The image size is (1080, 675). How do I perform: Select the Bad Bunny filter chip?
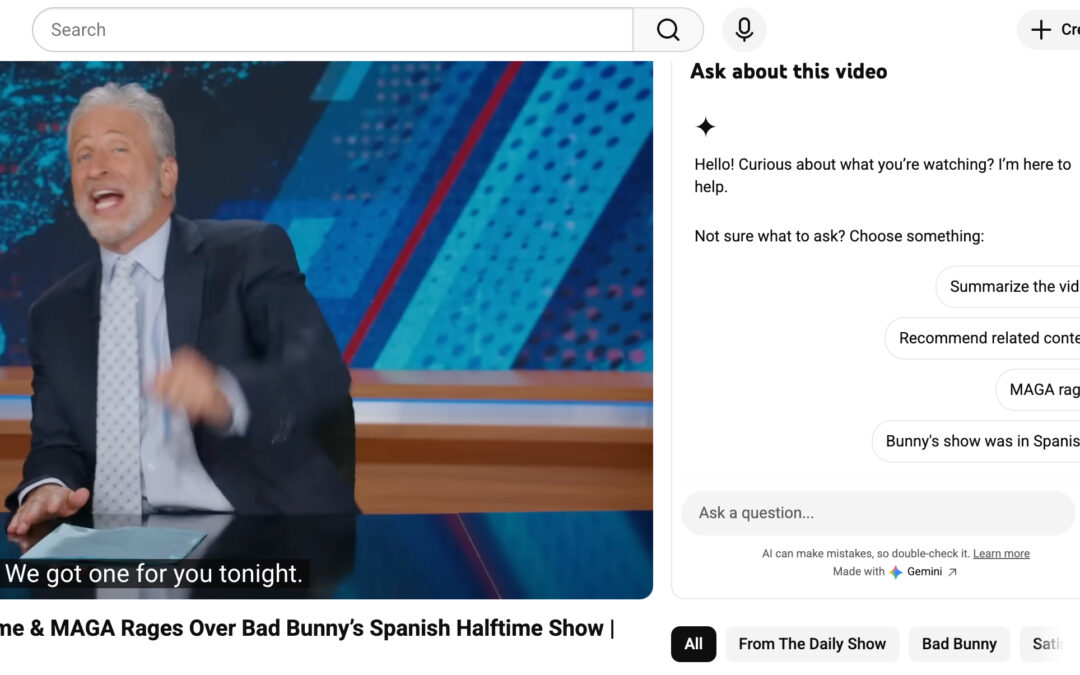click(959, 644)
